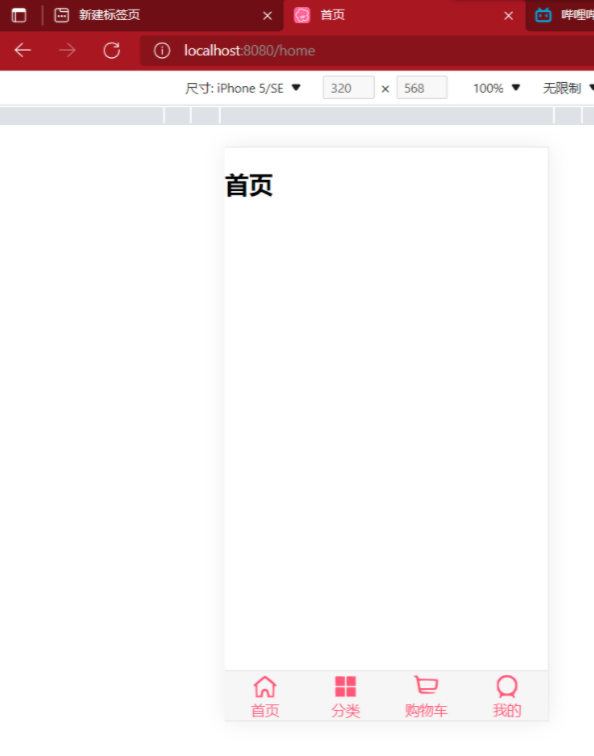Go forward with the forward arrow
594x756 pixels.
(x=68, y=50)
